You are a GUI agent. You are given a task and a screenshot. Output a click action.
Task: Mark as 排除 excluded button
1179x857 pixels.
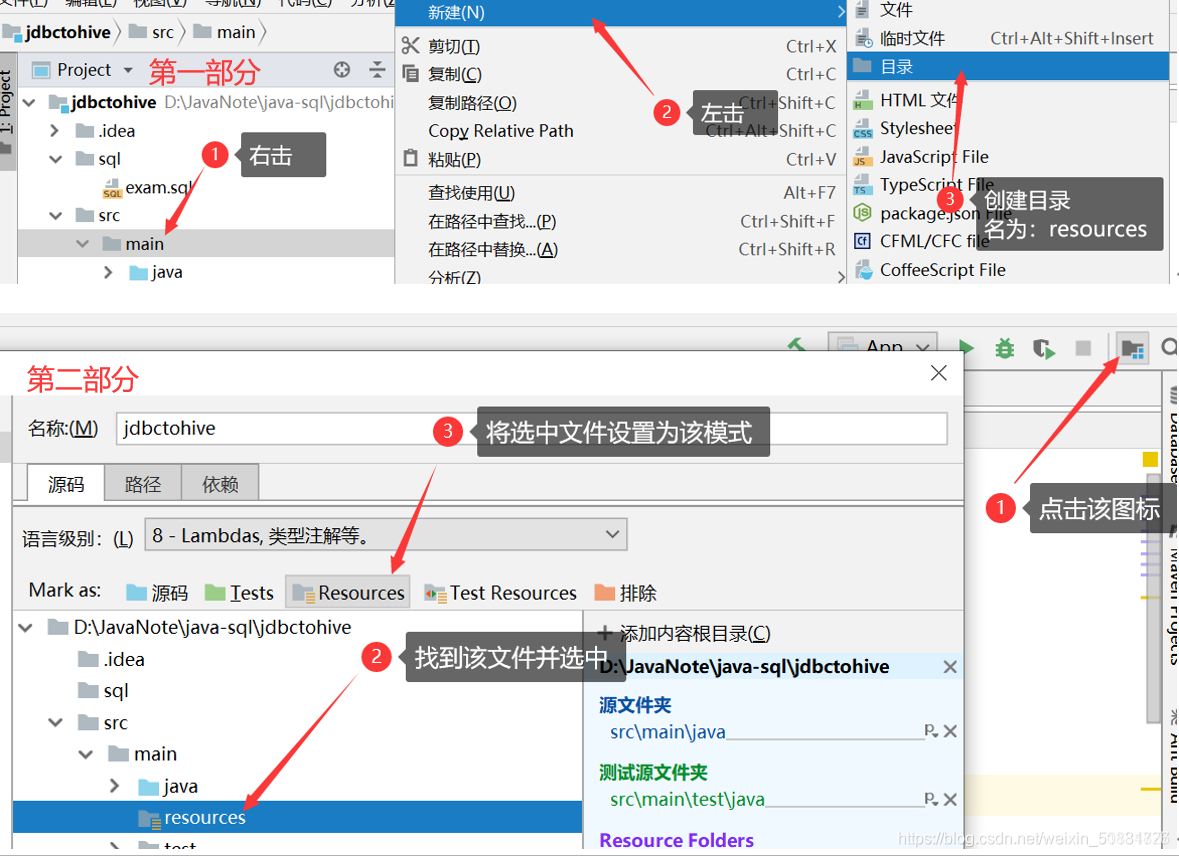click(626, 593)
